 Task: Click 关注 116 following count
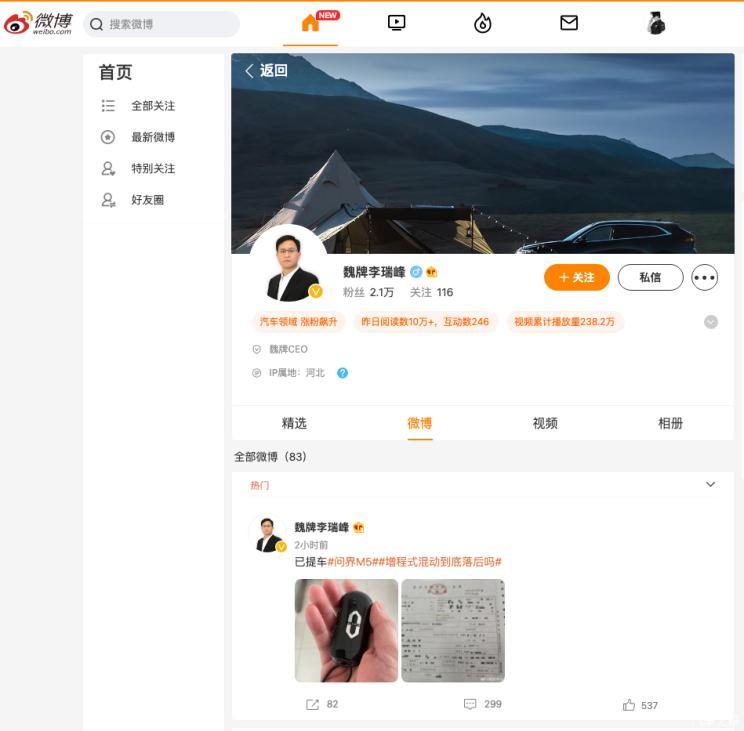point(431,292)
